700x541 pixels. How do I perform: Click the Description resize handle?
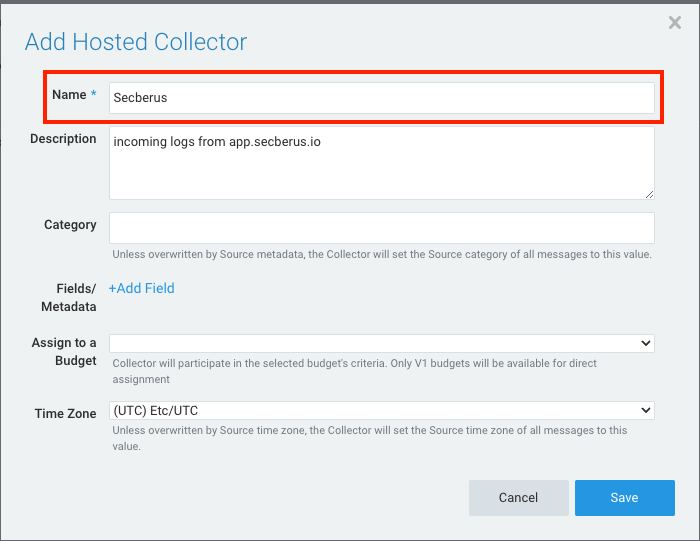pos(650,195)
